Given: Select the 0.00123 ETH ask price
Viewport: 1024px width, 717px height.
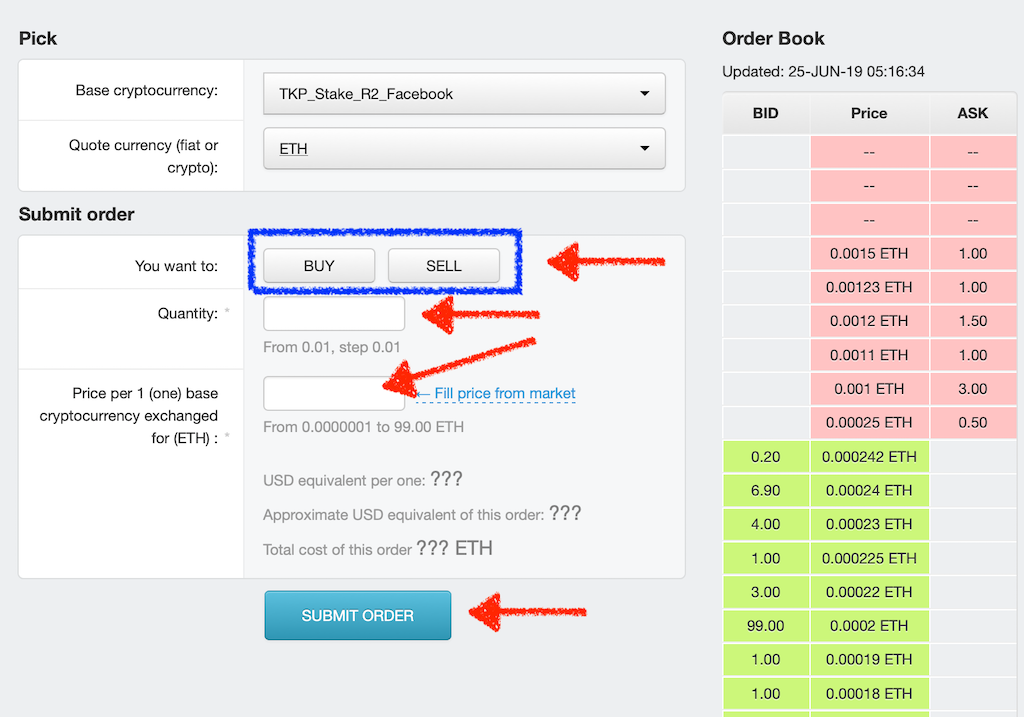Looking at the screenshot, I should tap(869, 287).
